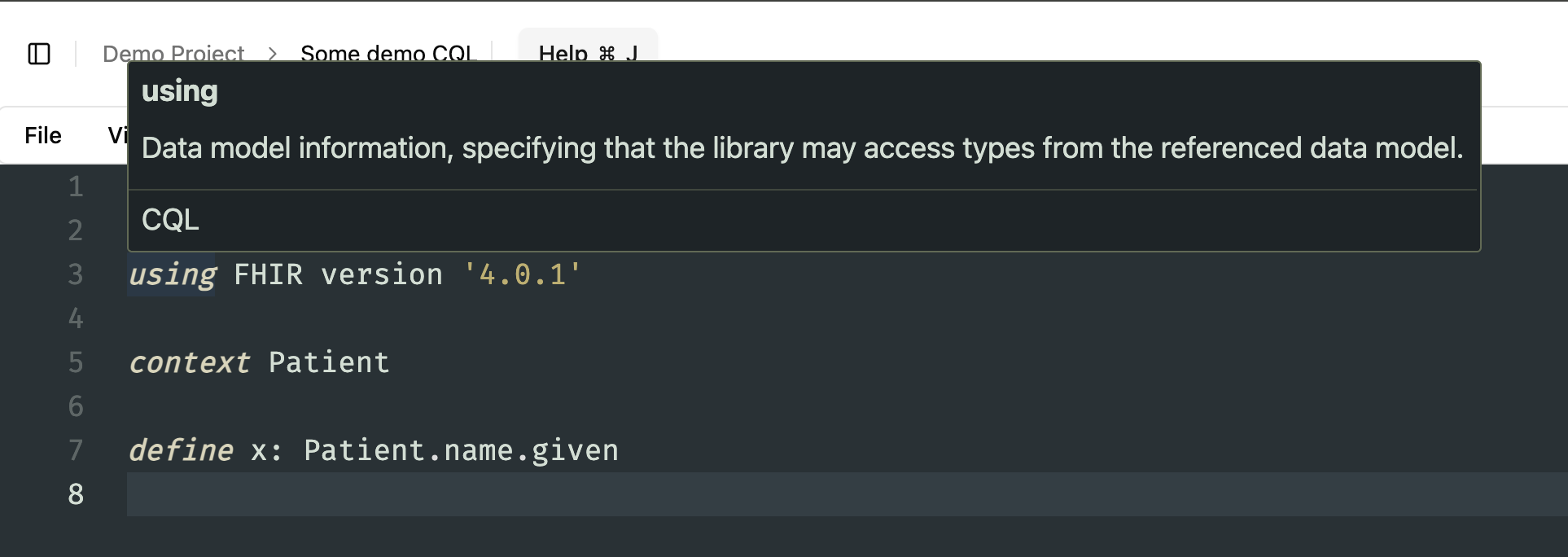Click line number 8 in the gutter
1568x557 pixels.
click(75, 494)
